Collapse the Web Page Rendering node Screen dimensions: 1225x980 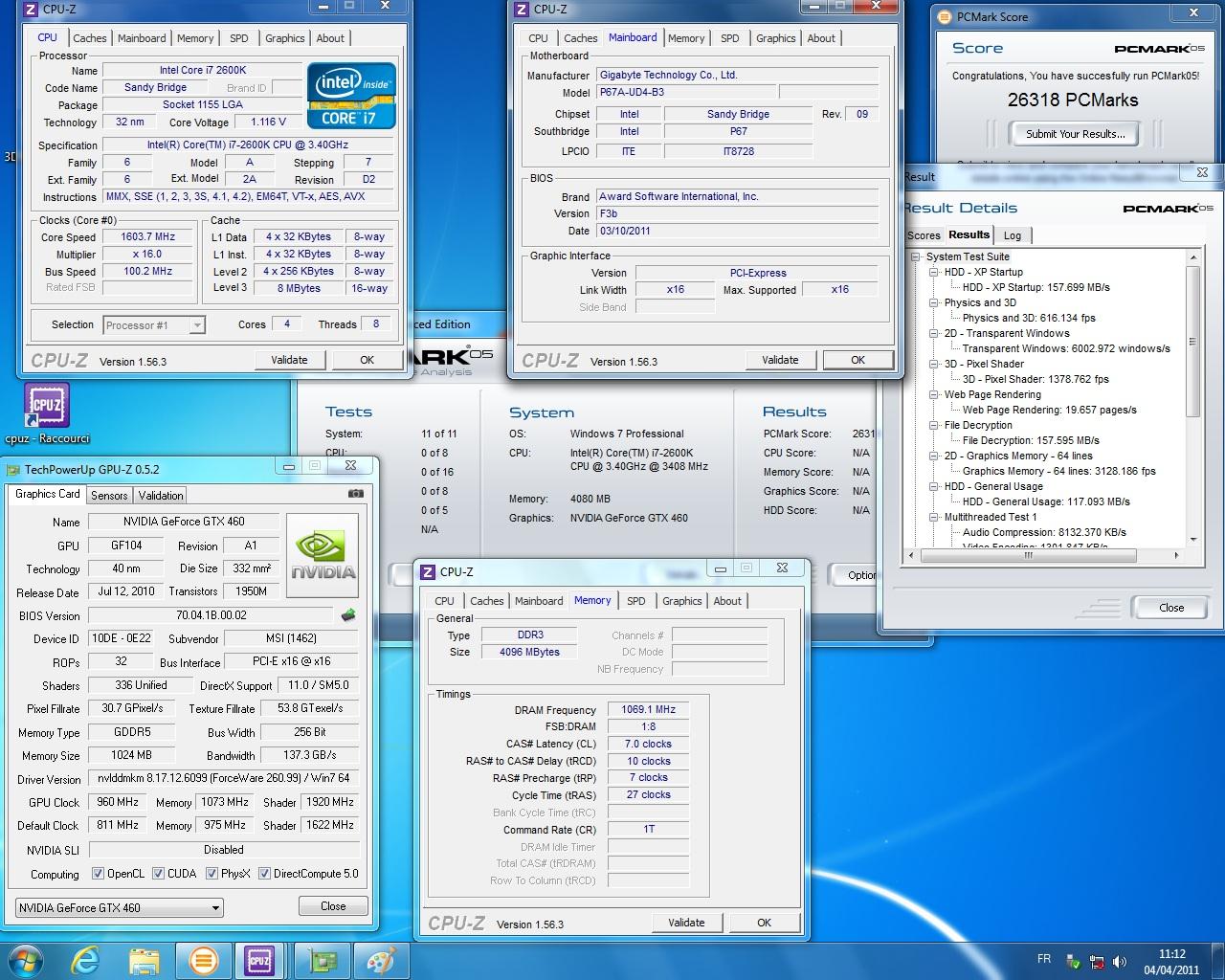[x=934, y=394]
